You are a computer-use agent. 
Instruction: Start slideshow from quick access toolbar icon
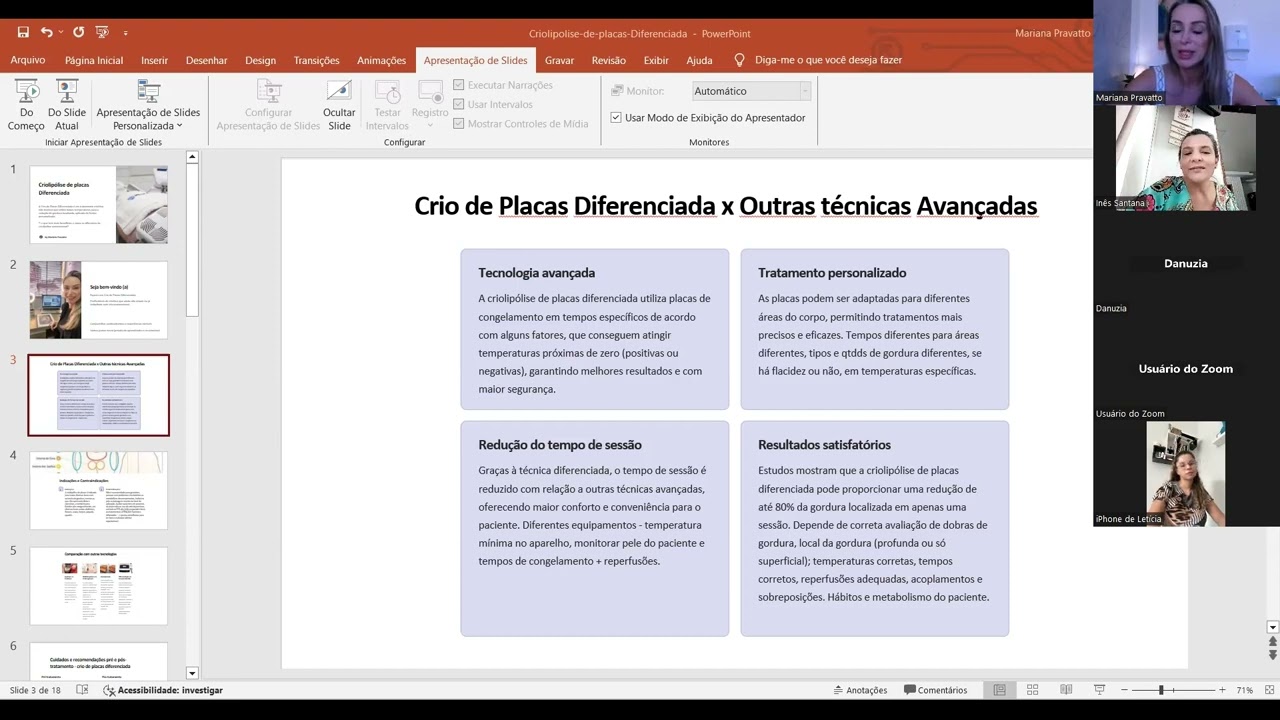tap(102, 32)
